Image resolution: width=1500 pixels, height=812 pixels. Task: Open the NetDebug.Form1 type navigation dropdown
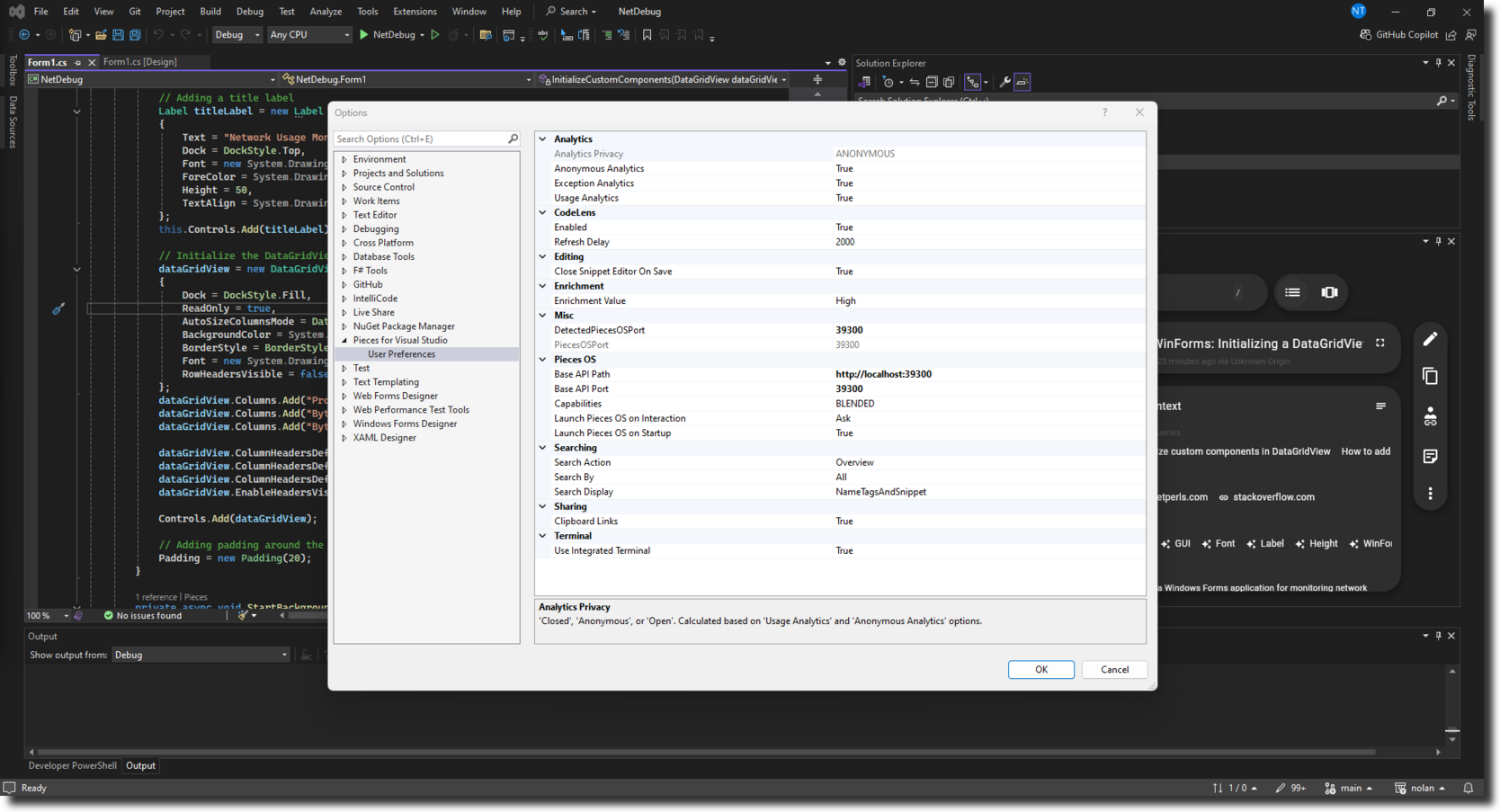(407, 79)
